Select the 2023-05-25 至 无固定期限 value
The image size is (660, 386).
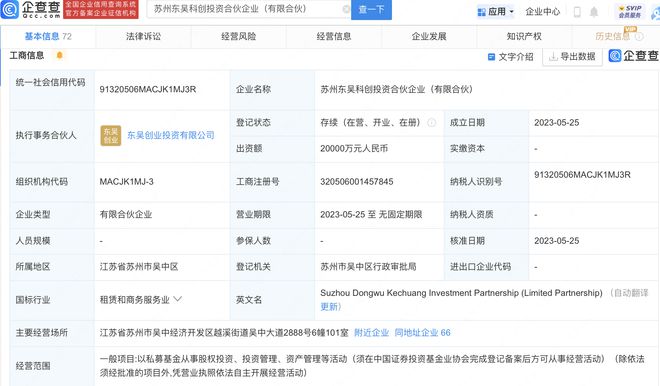point(371,214)
